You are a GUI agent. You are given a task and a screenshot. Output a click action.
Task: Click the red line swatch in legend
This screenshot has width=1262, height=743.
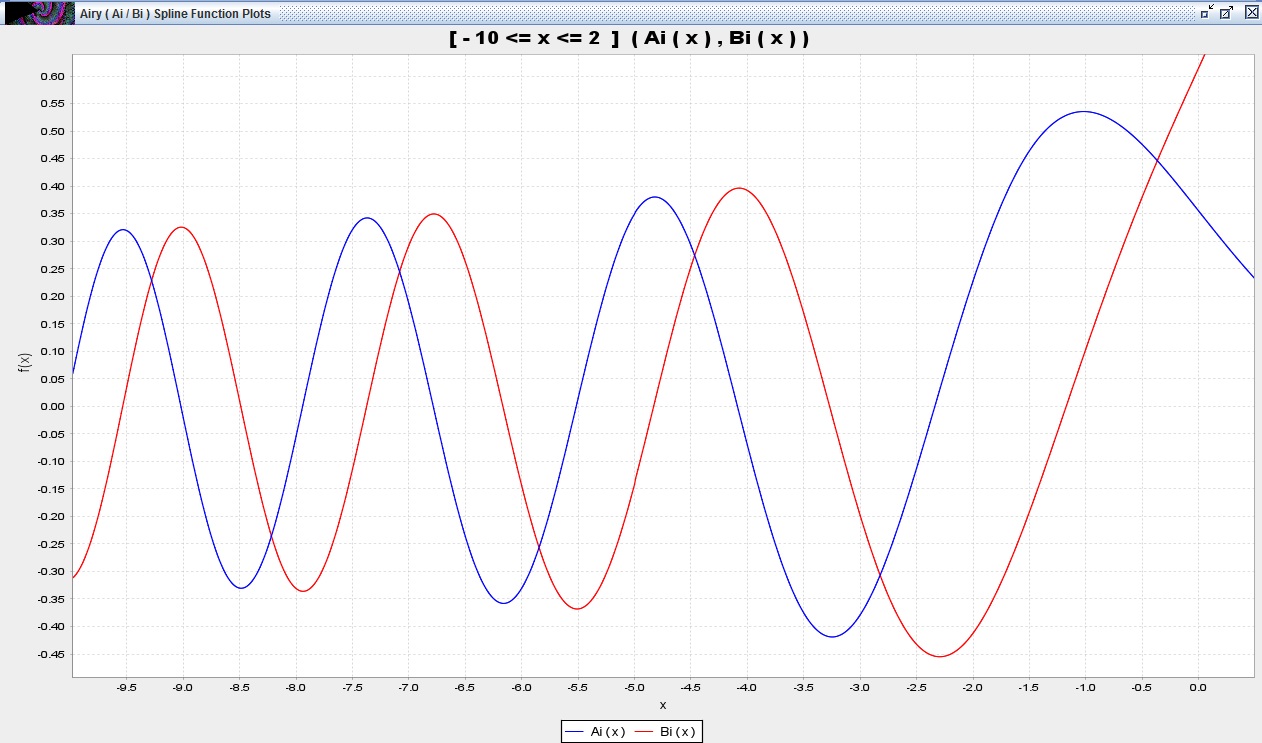tap(645, 732)
